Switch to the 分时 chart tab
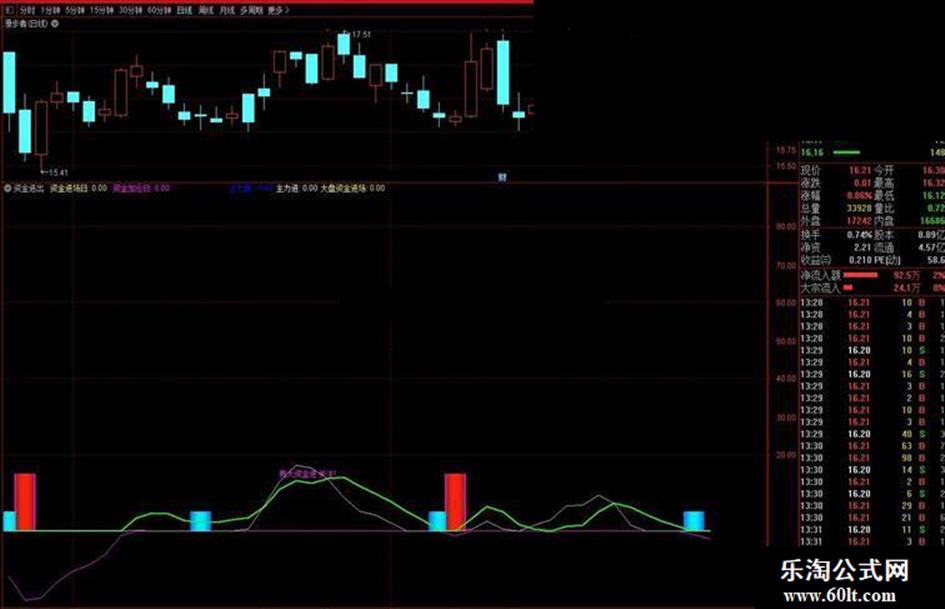This screenshot has width=945, height=609. point(27,11)
